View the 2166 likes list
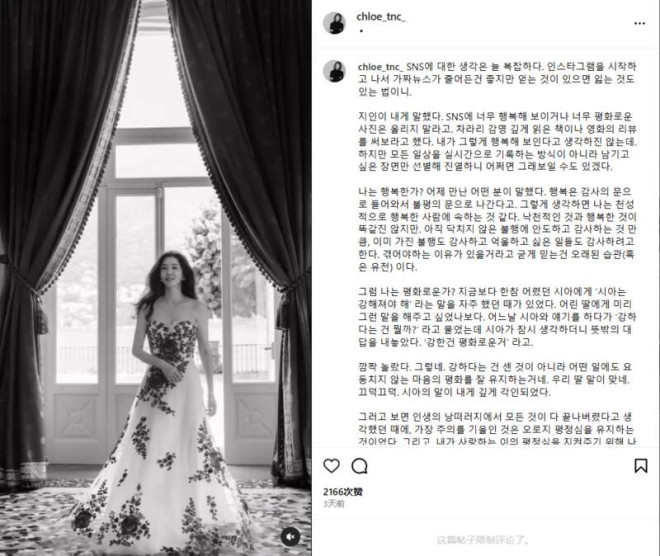660x556 pixels. click(x=343, y=492)
